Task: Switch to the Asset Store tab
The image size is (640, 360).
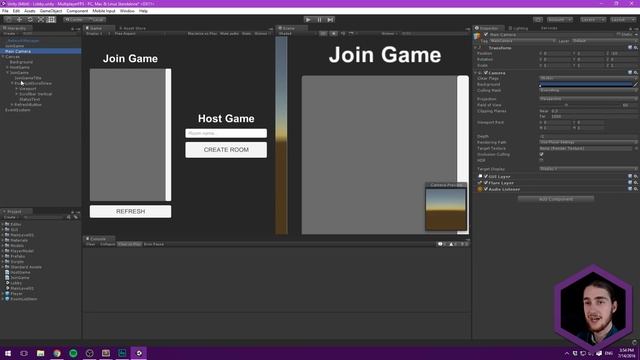Action: tap(132, 28)
